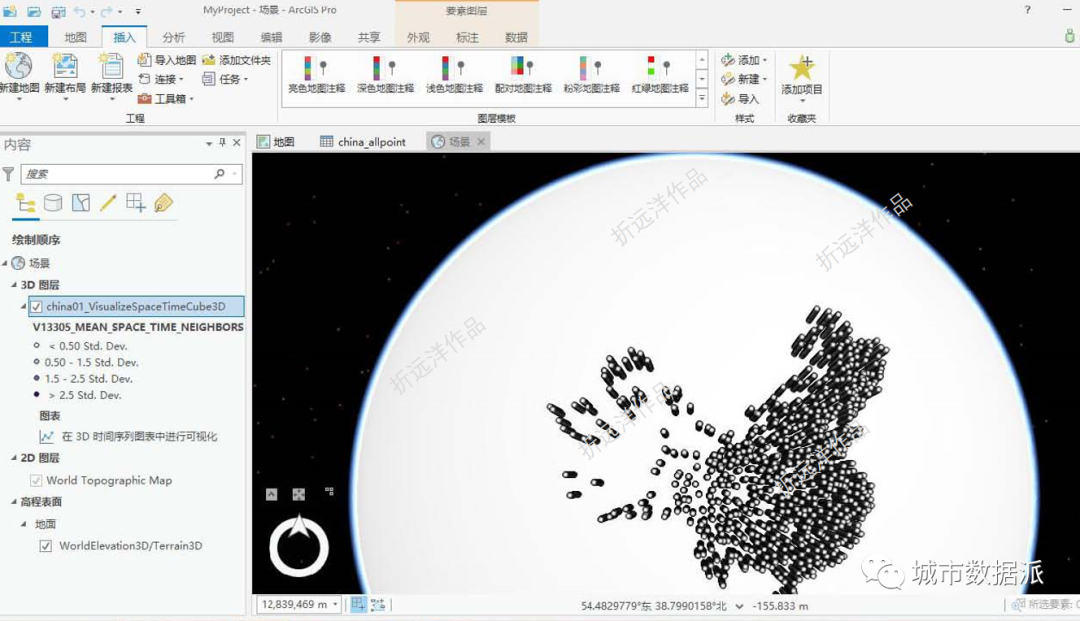Click the Contents pane search field
Image resolution: width=1080 pixels, height=621 pixels.
coord(131,173)
